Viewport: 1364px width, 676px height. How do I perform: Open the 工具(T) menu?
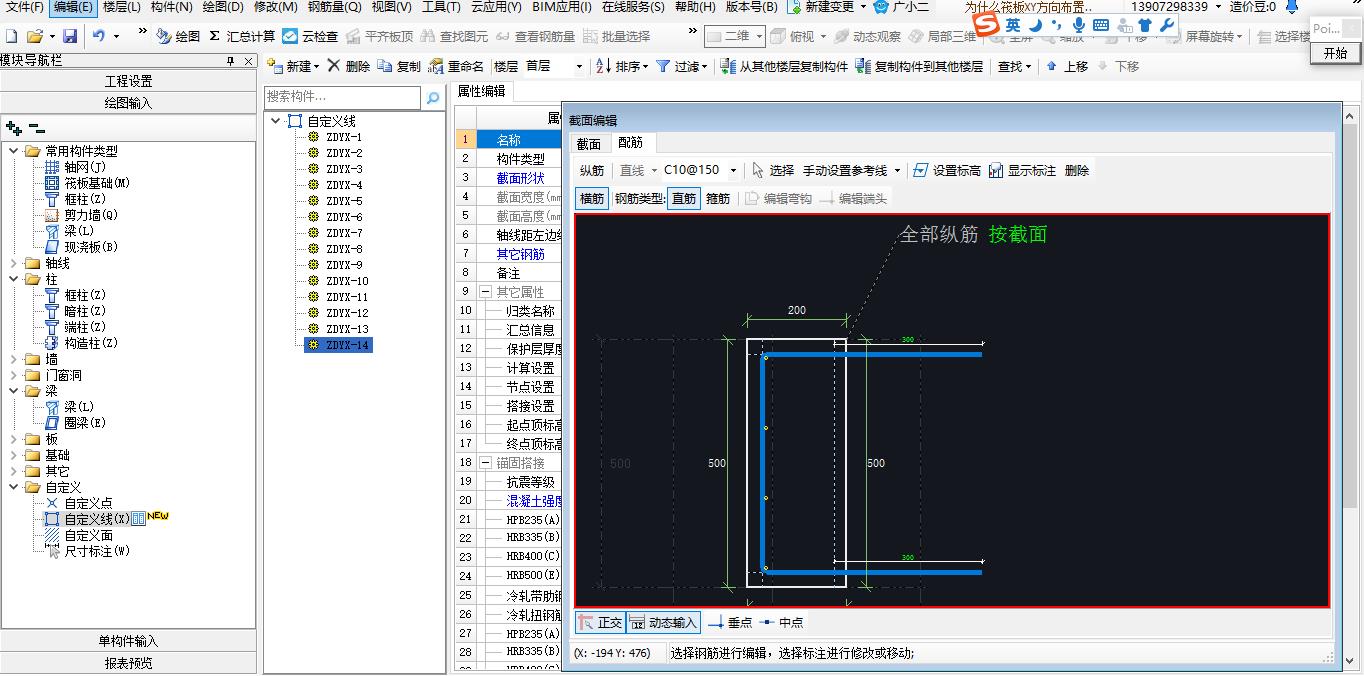(x=441, y=7)
